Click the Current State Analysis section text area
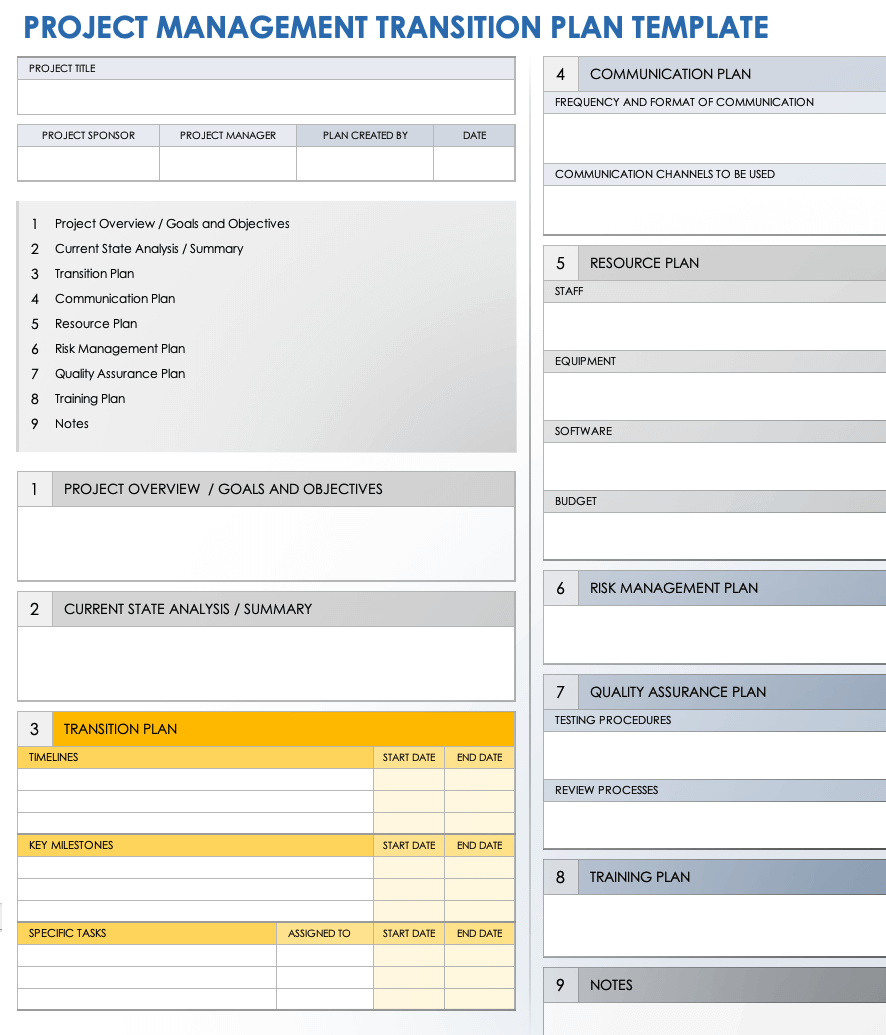Screen dimensions: 886x1035 pos(266,663)
